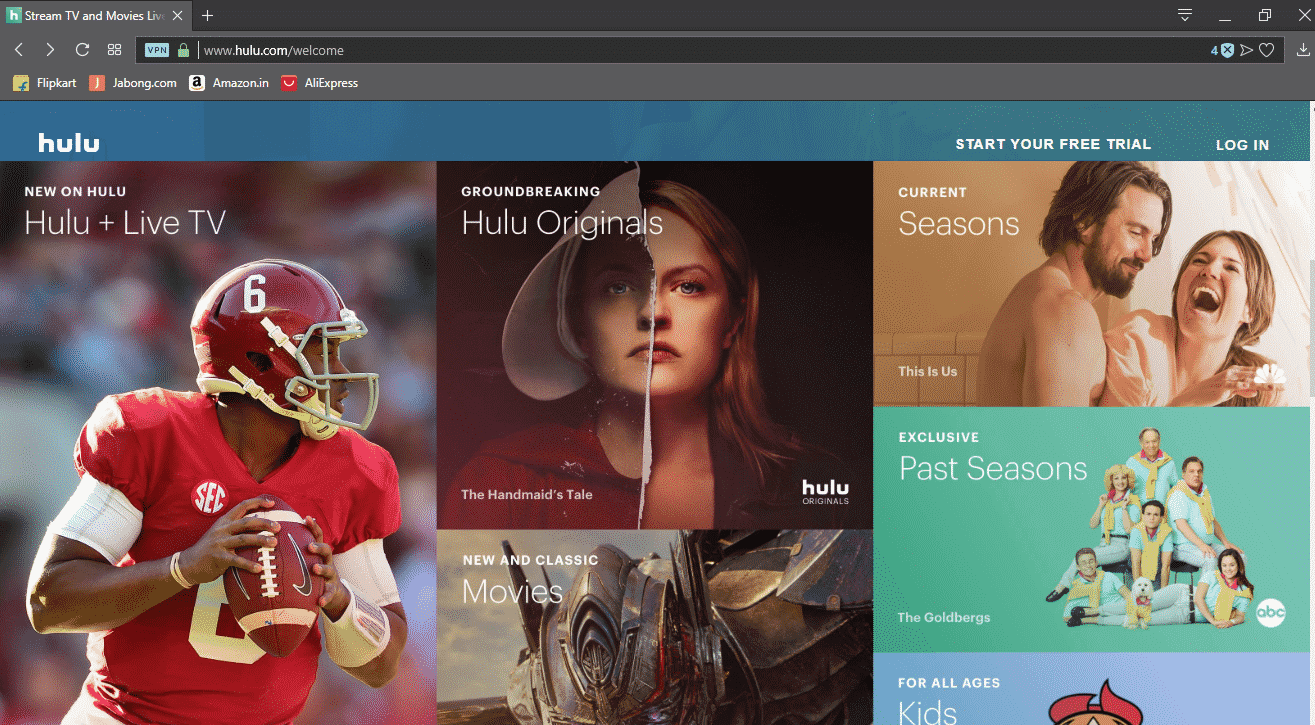The height and width of the screenshot is (725, 1315).
Task: Open the Flipkart bookmark
Action: point(45,83)
